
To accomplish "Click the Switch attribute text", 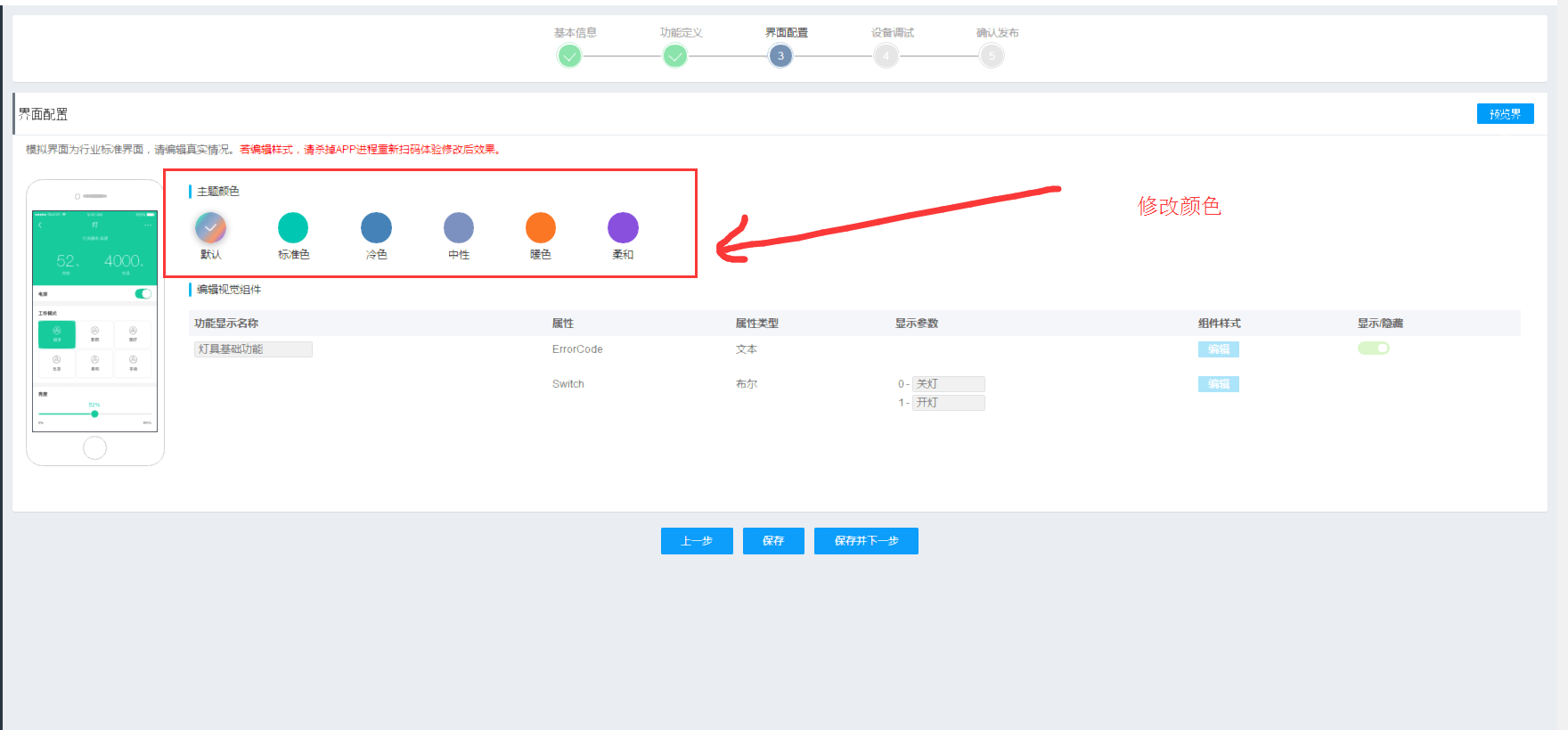I will 568,384.
